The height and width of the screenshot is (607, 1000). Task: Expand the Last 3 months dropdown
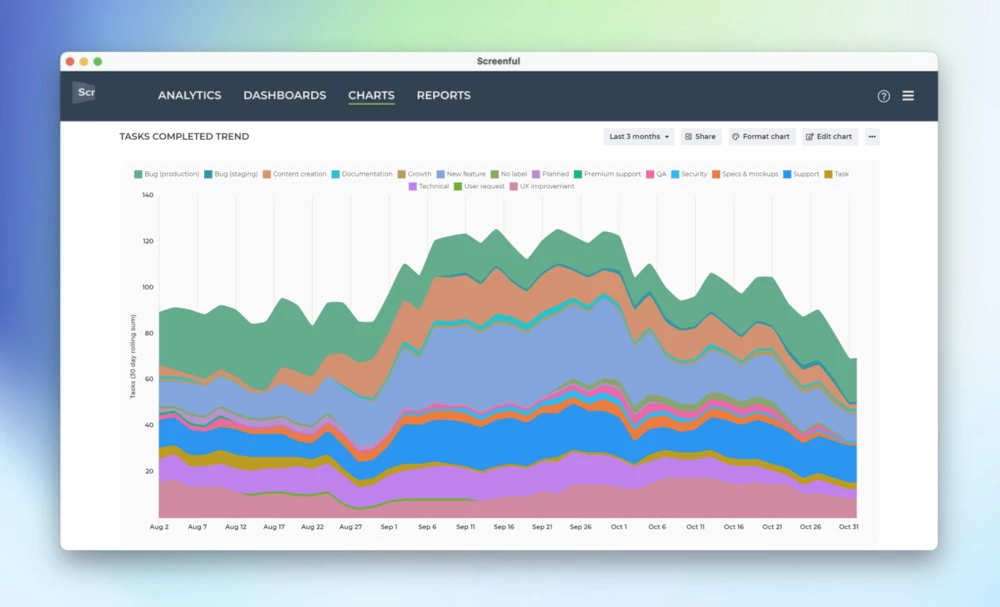pyautogui.click(x=638, y=136)
